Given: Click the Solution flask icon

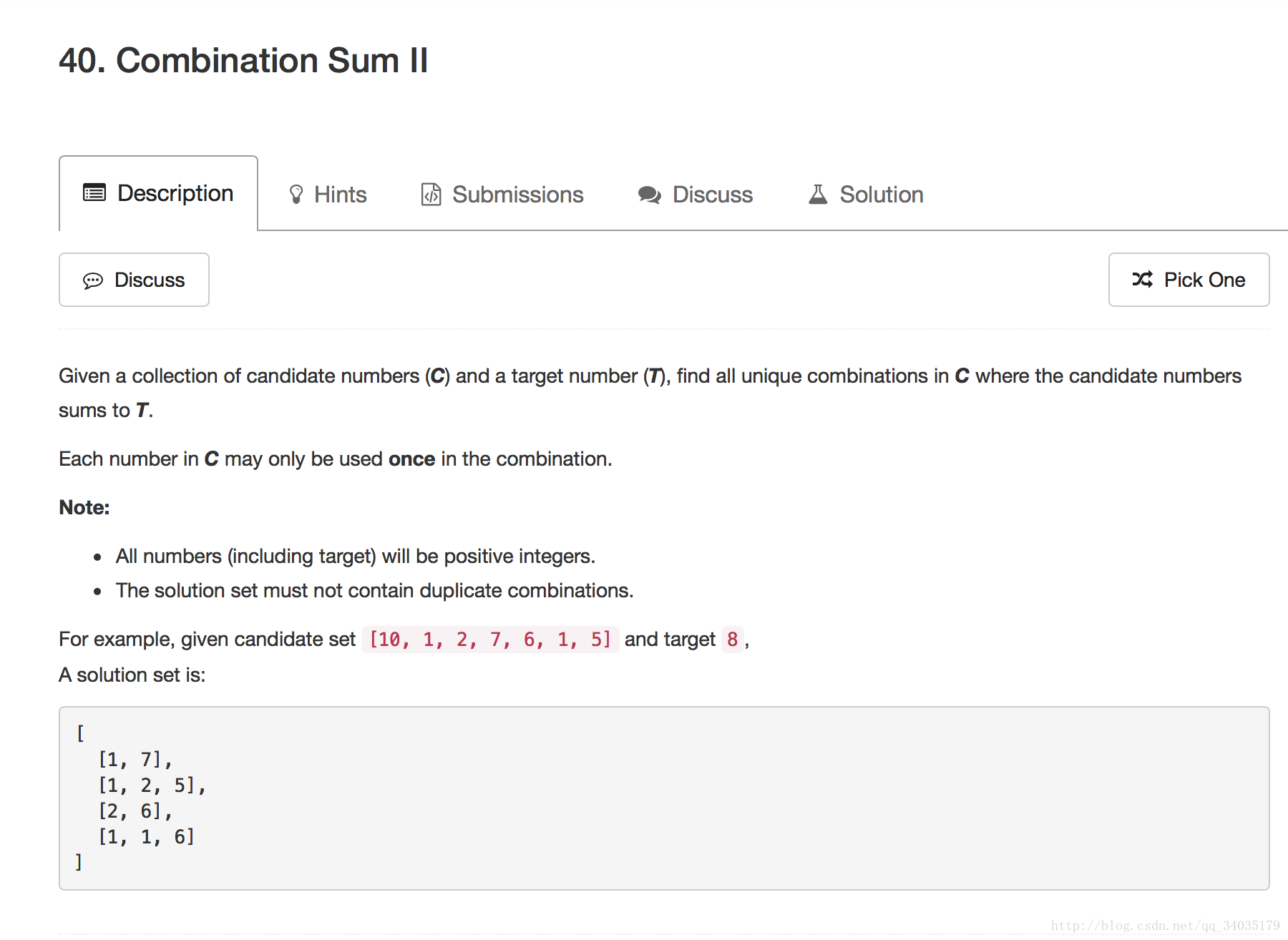Looking at the screenshot, I should coord(818,195).
